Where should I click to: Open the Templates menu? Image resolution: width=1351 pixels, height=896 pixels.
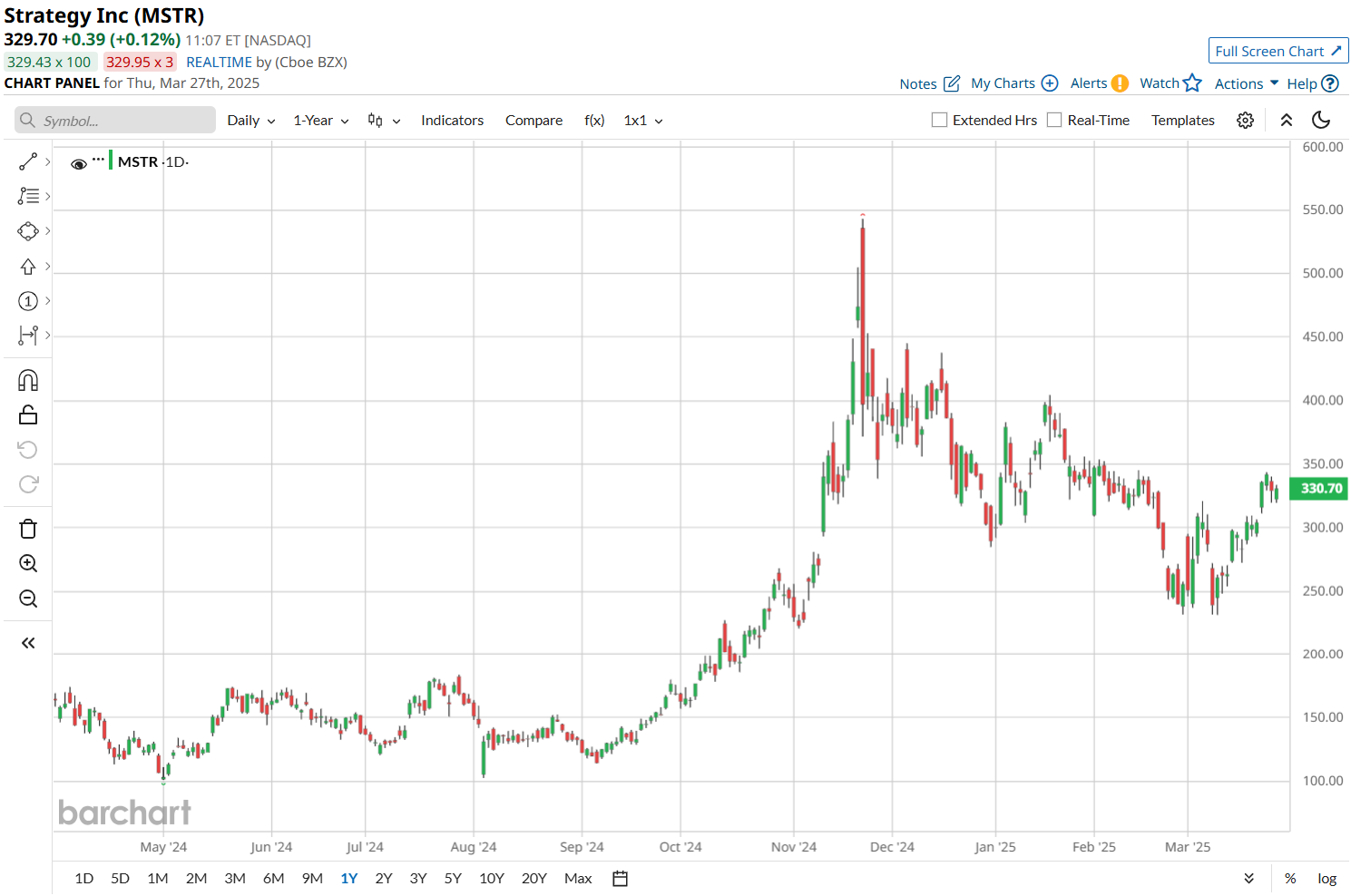click(1183, 121)
